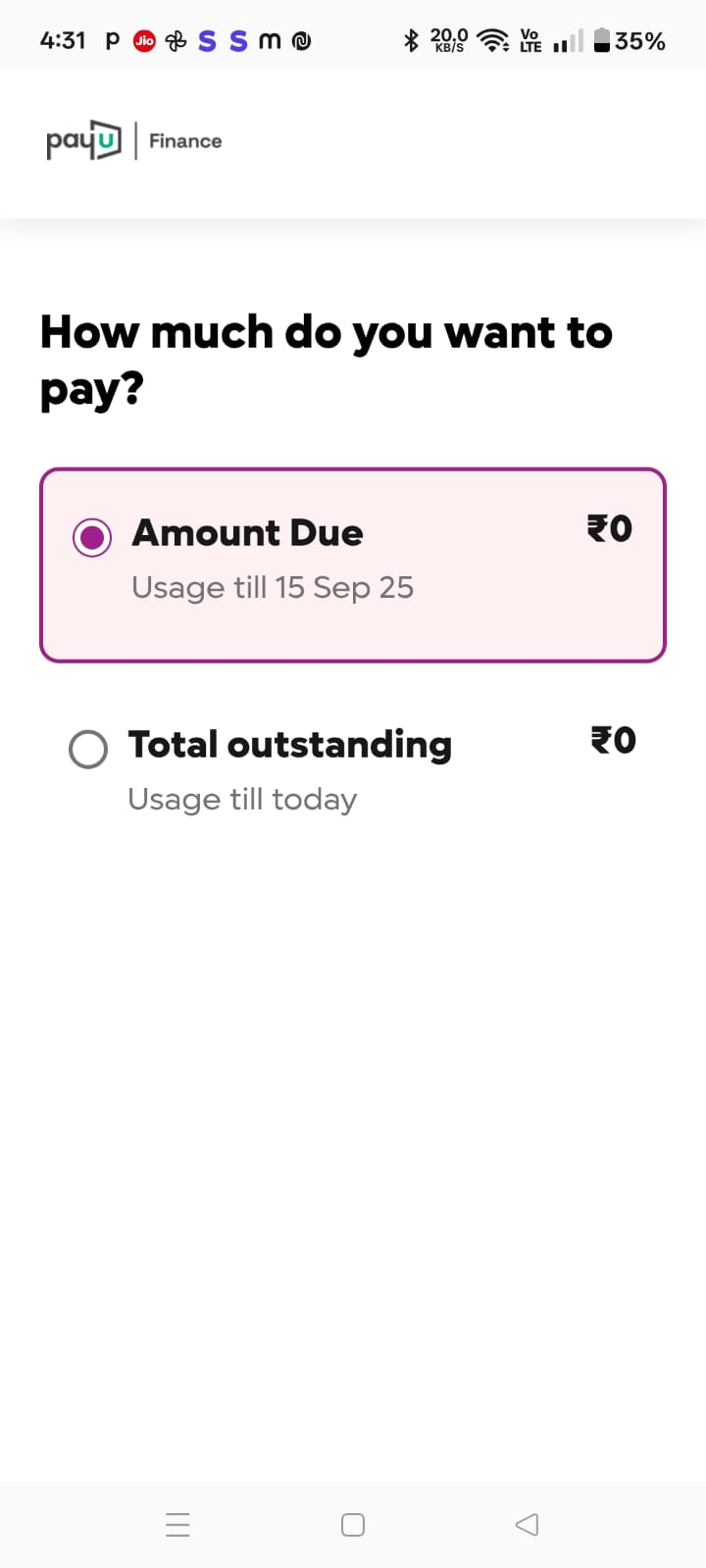
Task: Tap the 'P' notification icon
Action: (x=112, y=41)
